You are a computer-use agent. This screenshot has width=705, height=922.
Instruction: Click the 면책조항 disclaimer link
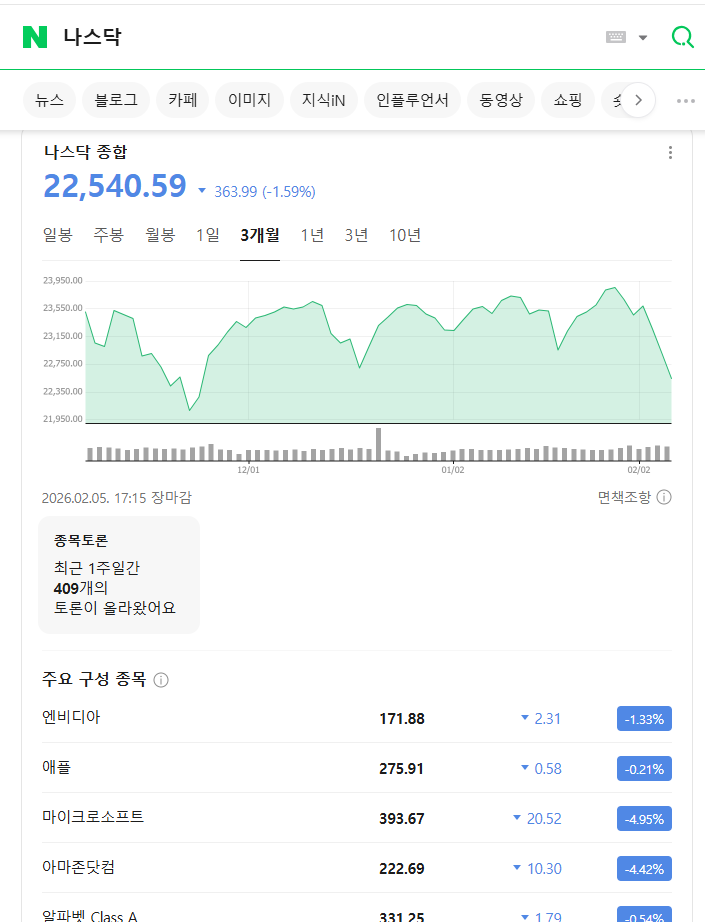pos(624,497)
